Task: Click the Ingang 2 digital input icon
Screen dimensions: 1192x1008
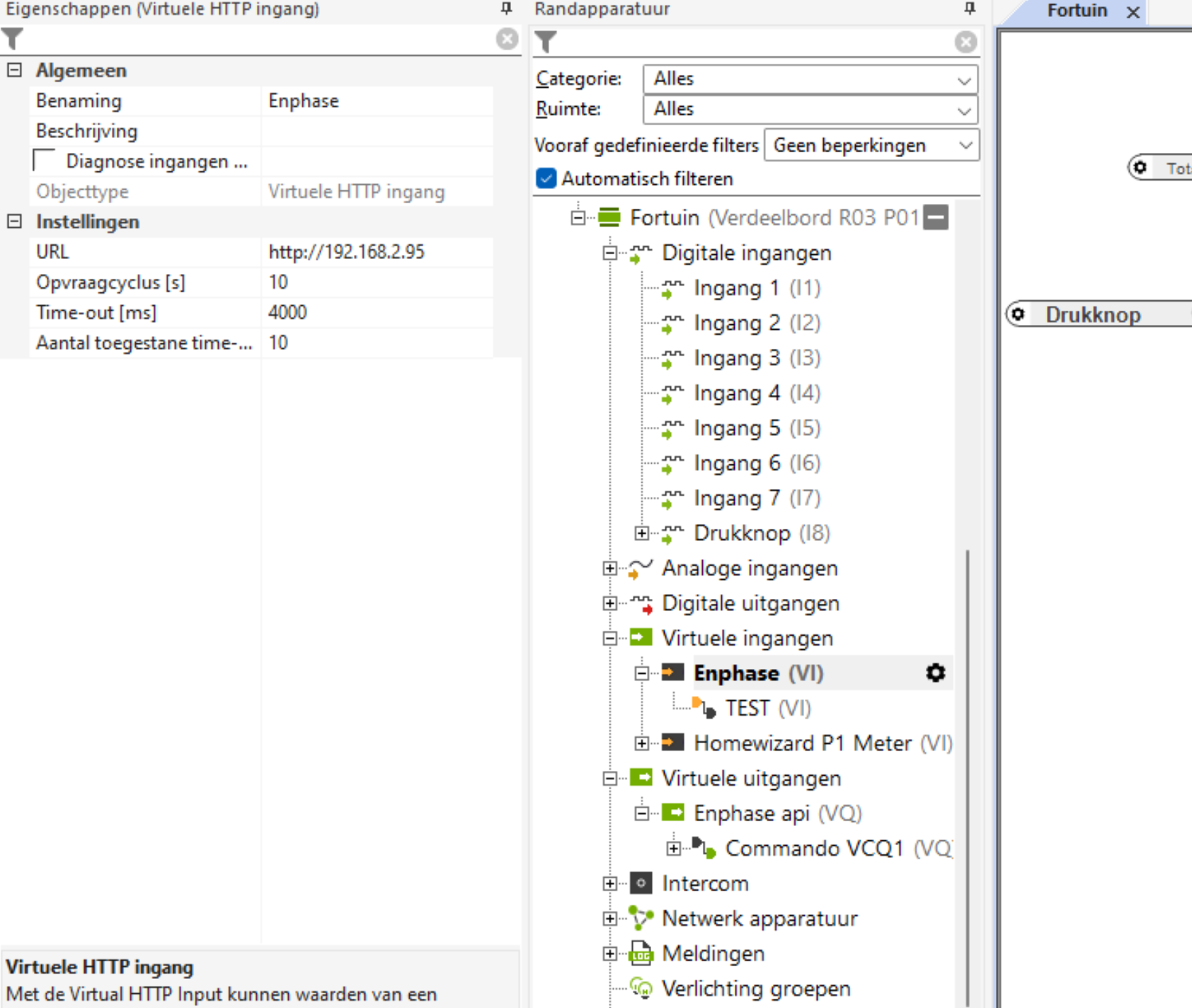Action: pos(672,324)
